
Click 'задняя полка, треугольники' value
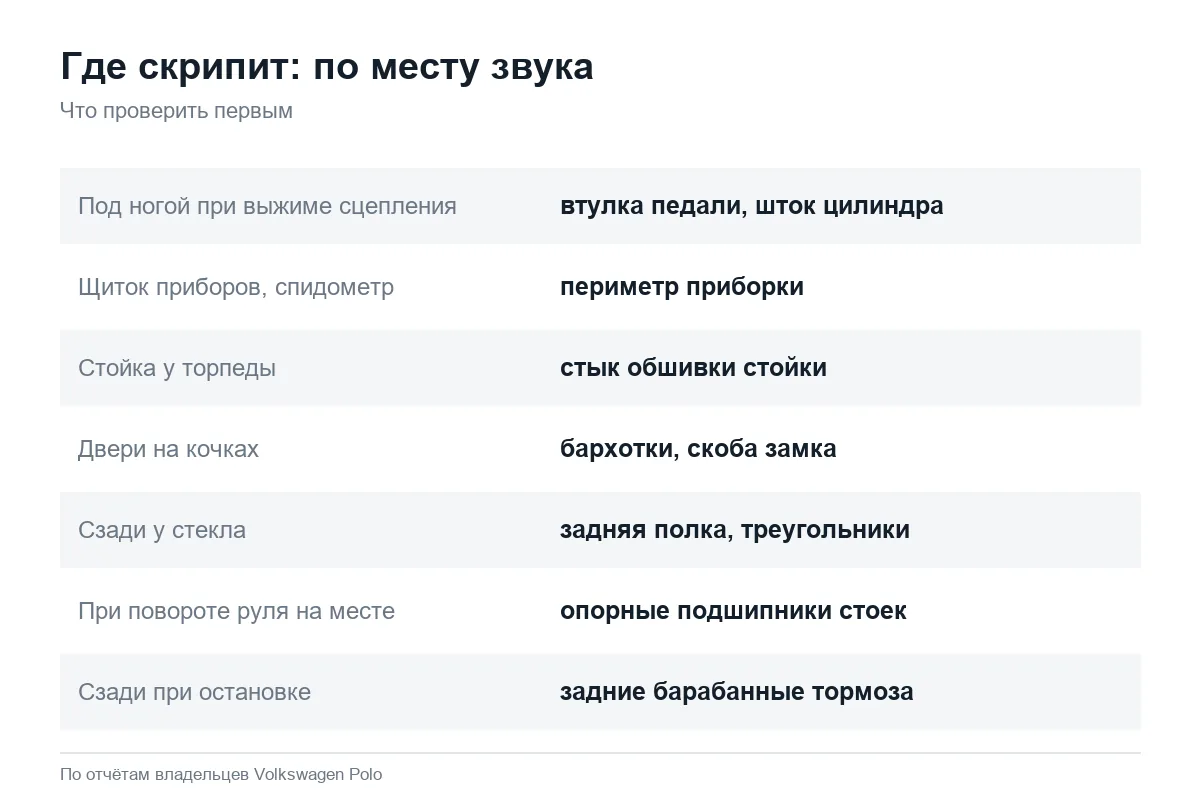(735, 530)
